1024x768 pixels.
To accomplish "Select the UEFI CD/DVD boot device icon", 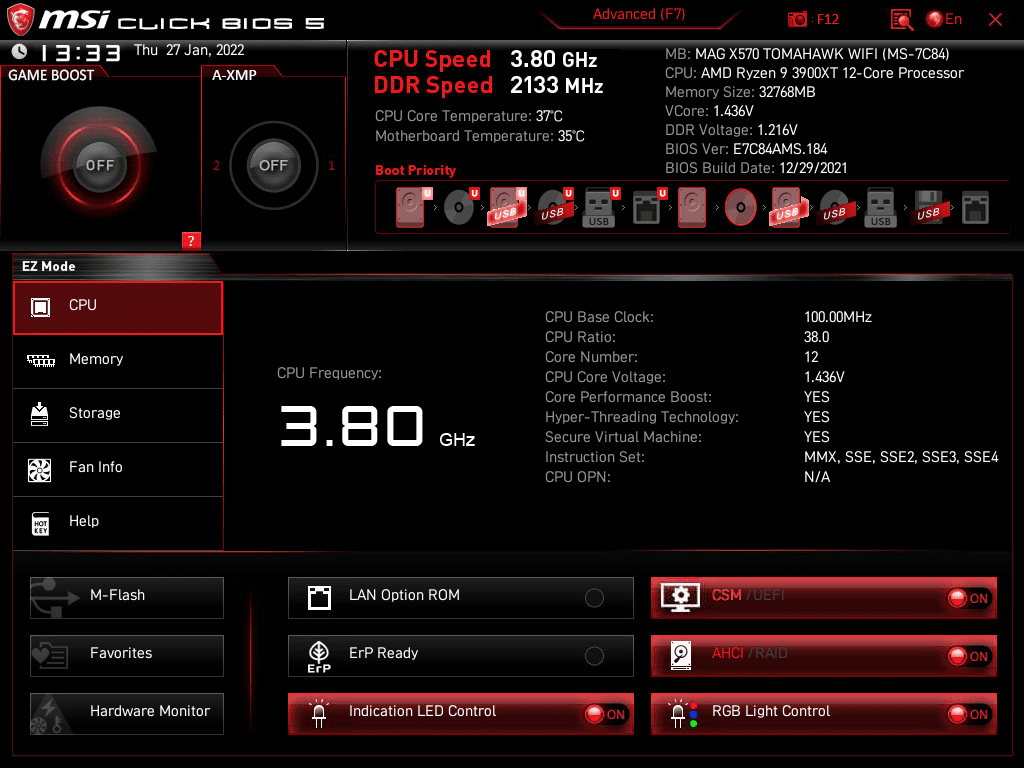I will coord(461,207).
